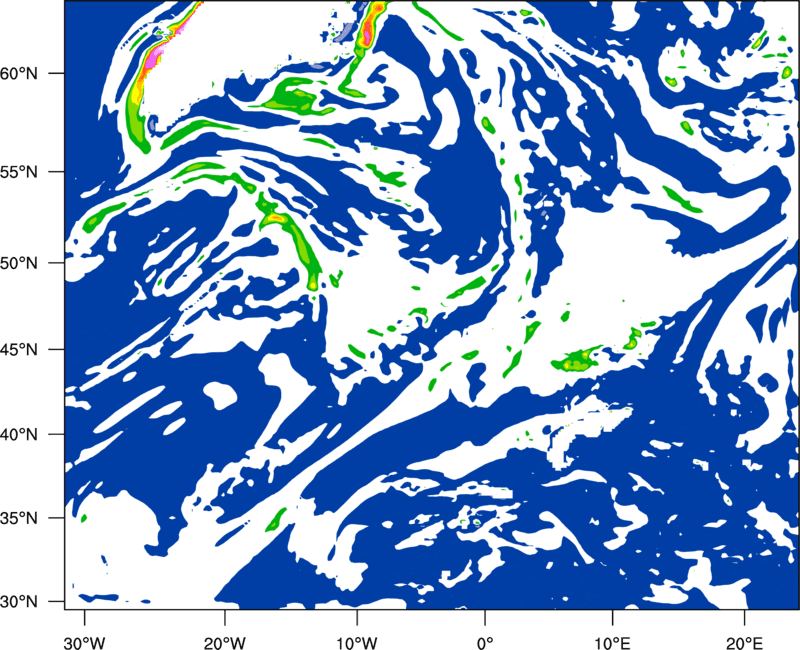Click the 60°N latitude label
This screenshot has width=800, height=650.
tap(19, 73)
